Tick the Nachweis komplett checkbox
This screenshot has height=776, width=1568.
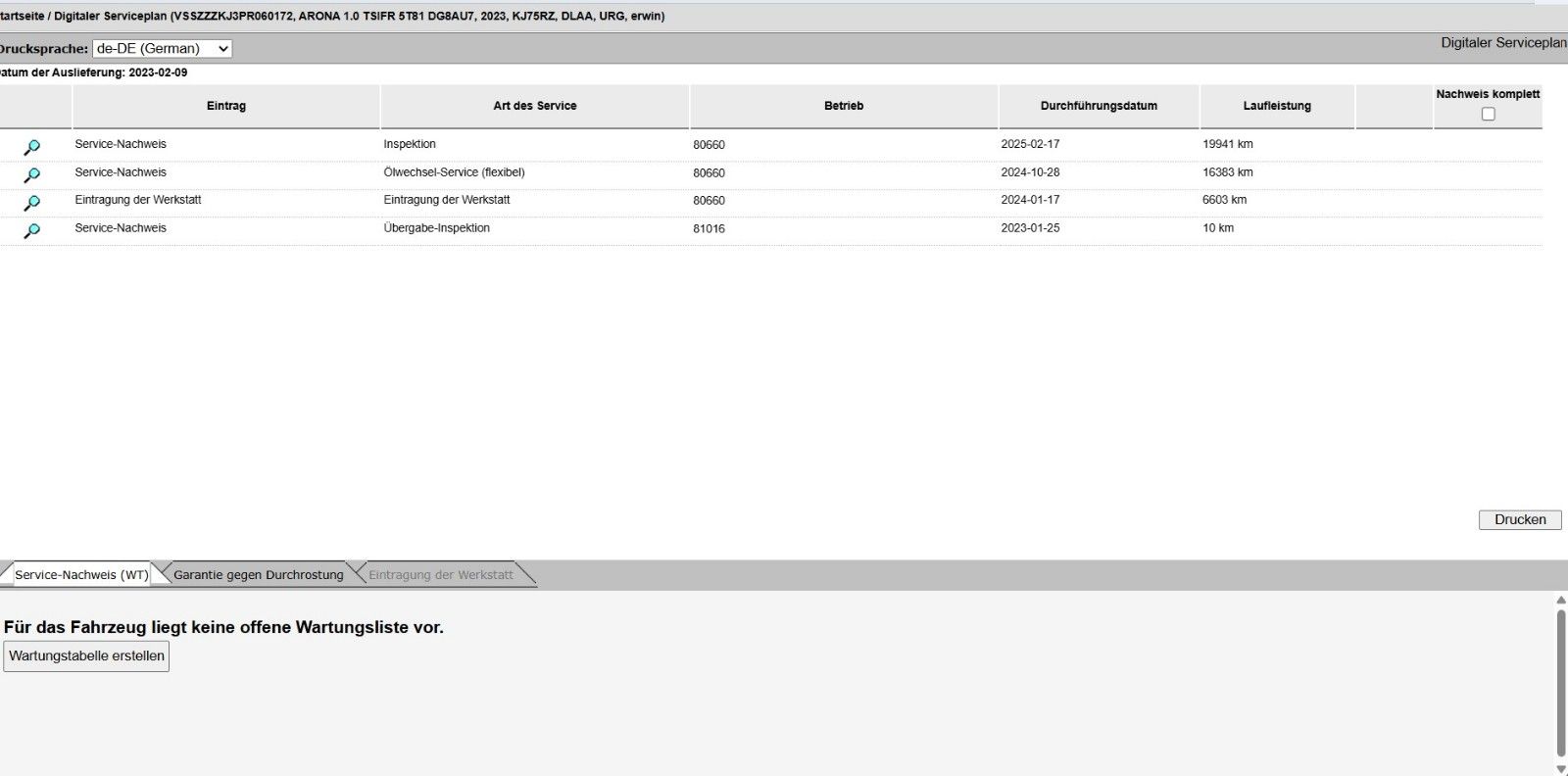coord(1488,115)
